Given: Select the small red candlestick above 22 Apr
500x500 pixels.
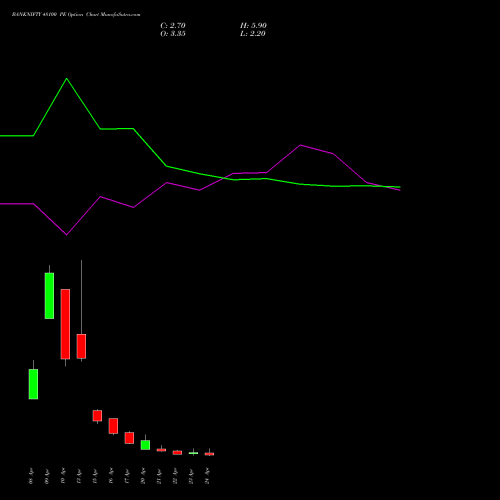Looking at the screenshot, I should [x=177, y=453].
